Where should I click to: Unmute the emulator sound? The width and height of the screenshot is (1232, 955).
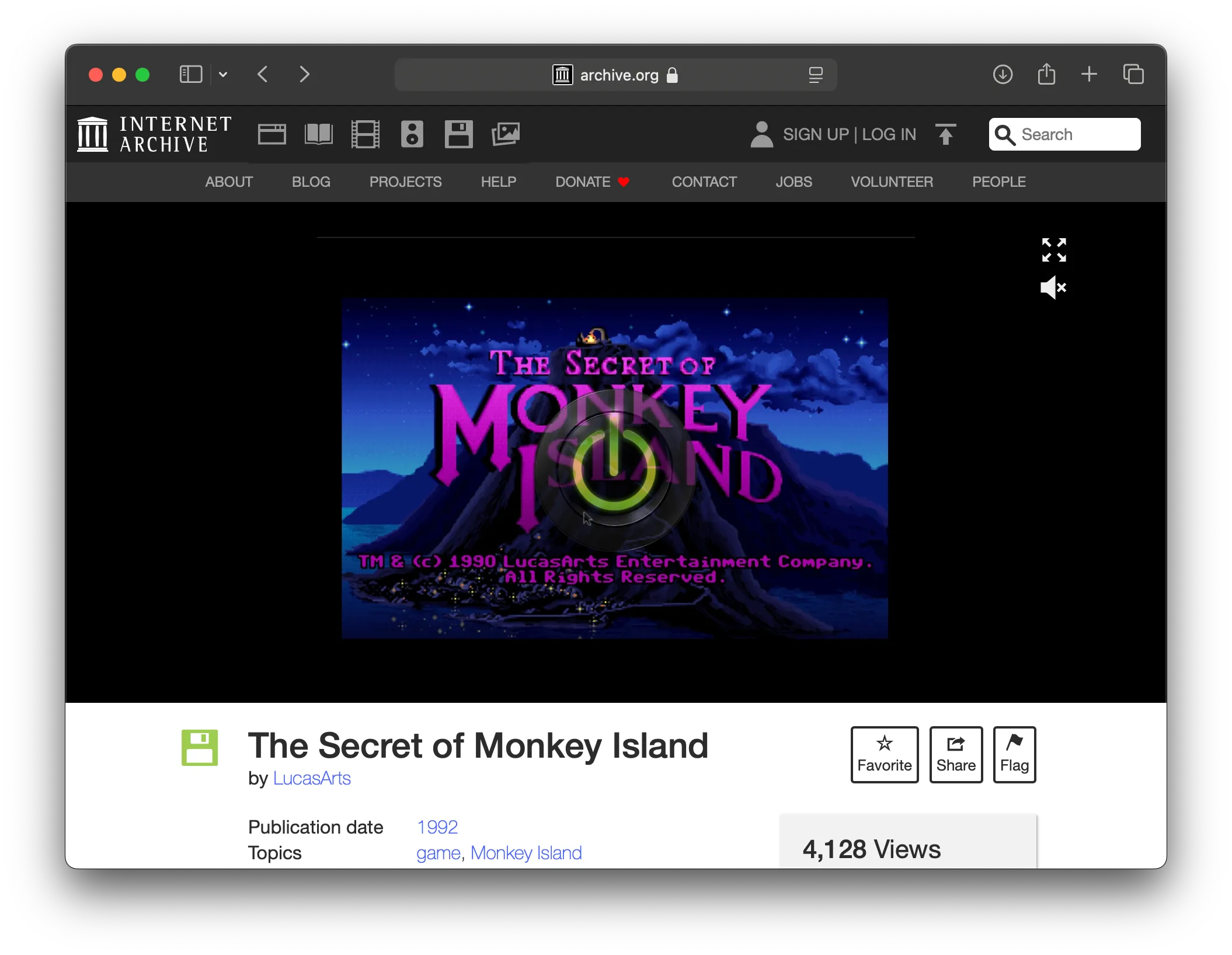[x=1052, y=287]
